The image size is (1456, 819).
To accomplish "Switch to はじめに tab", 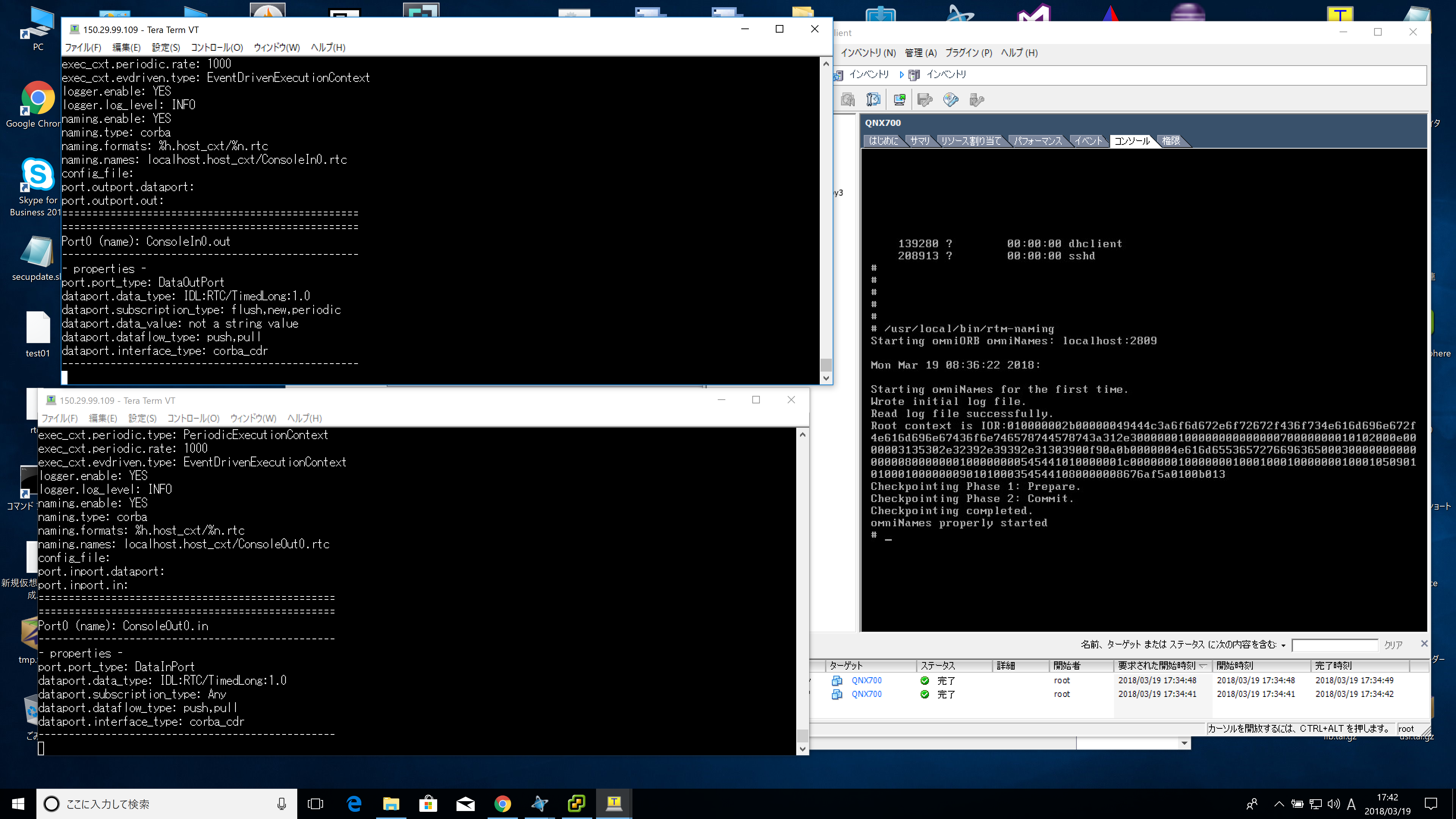I will (x=884, y=141).
